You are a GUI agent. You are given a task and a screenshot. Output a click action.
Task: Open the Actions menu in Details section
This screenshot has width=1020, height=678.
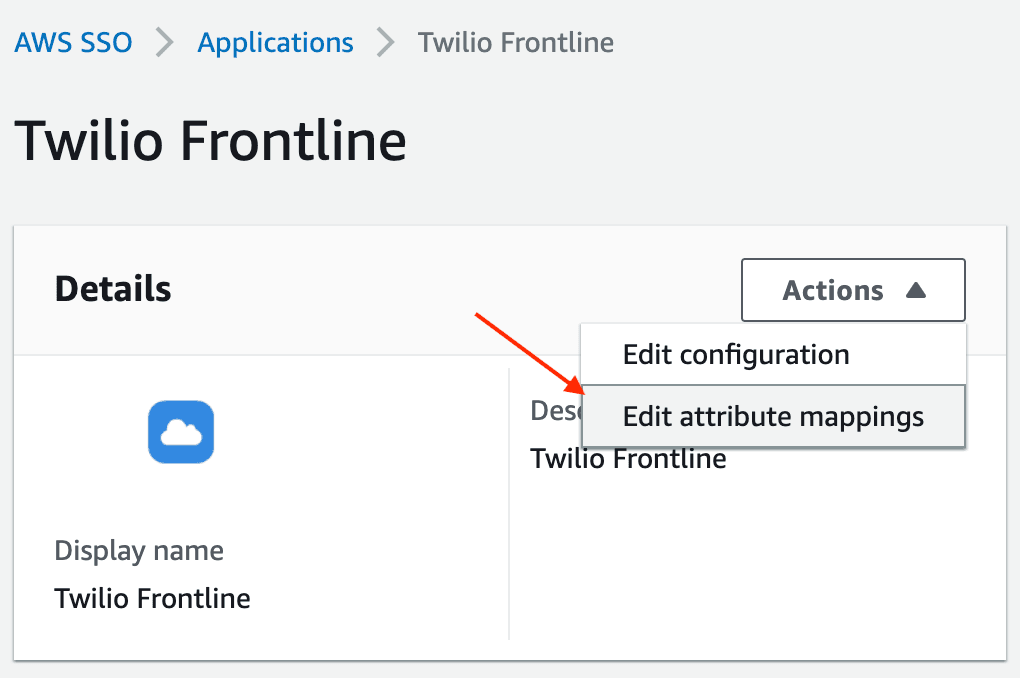[853, 290]
